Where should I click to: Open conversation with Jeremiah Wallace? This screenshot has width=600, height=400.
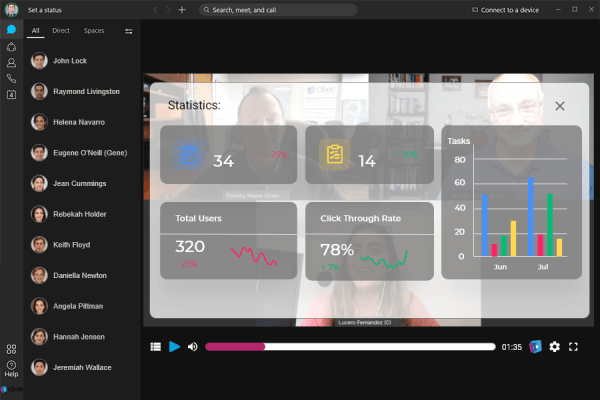point(82,367)
